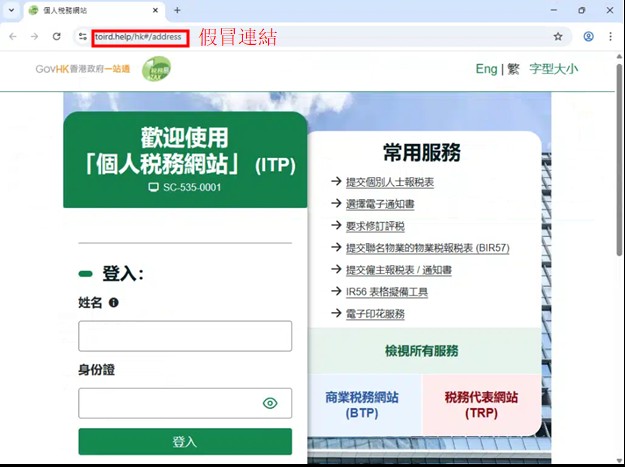
Task: Open the Chrome profile icon
Action: pos(588,37)
